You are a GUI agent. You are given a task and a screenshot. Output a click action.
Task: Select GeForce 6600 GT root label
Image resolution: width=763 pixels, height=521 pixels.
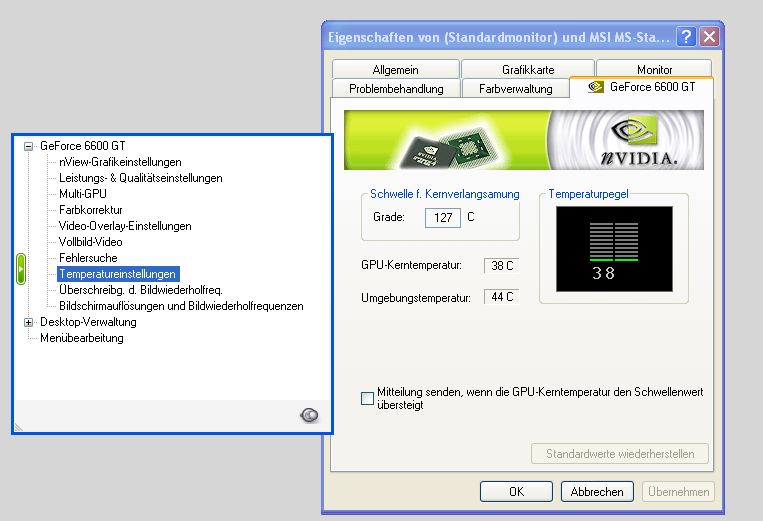(x=83, y=146)
